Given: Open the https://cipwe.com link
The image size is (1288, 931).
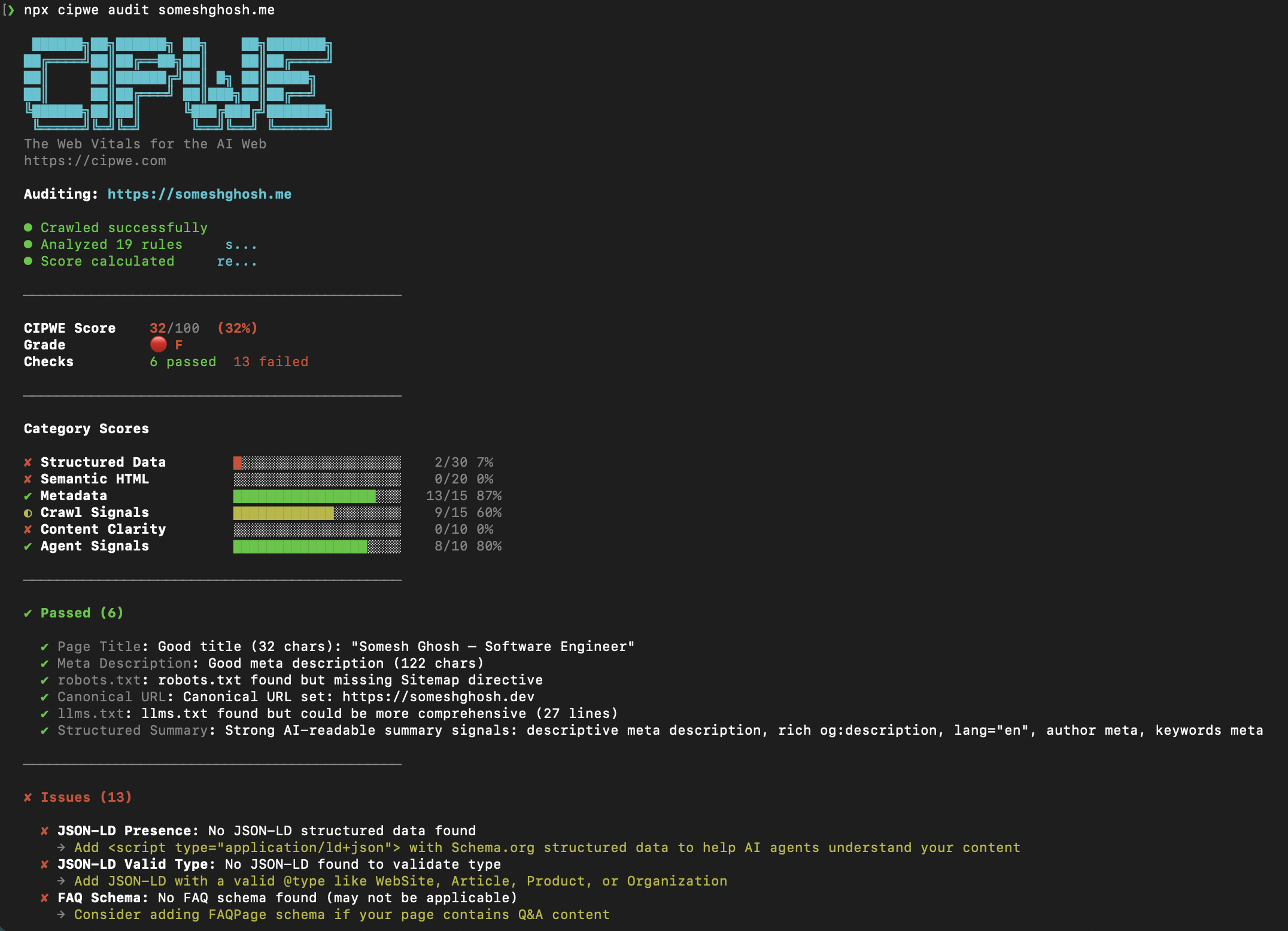Looking at the screenshot, I should pos(95,160).
